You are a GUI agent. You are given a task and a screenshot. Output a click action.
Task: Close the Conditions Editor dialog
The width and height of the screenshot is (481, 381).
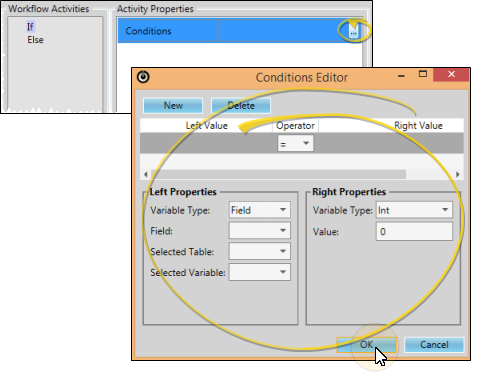451,74
